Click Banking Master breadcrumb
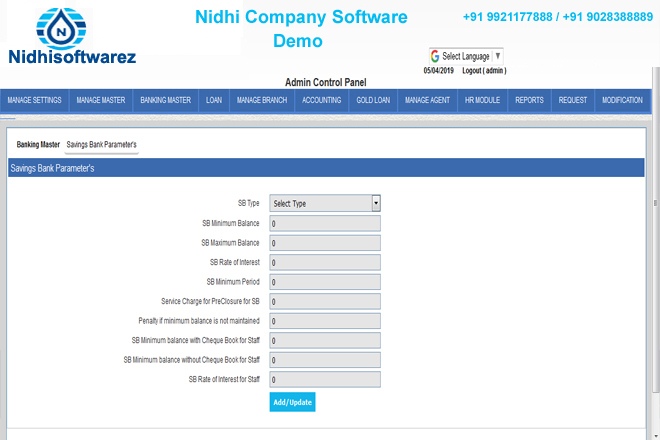 38,144
